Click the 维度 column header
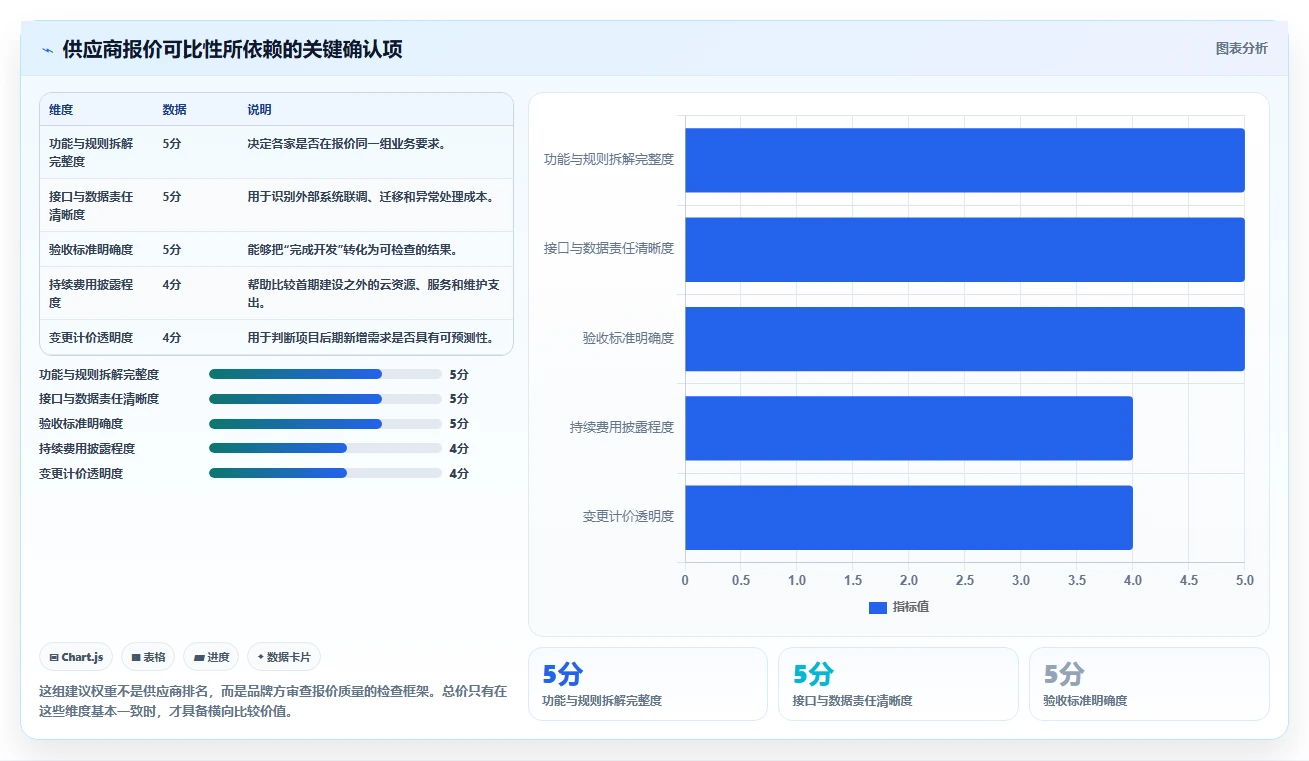Screen dimensions: 1309x761 61,110
